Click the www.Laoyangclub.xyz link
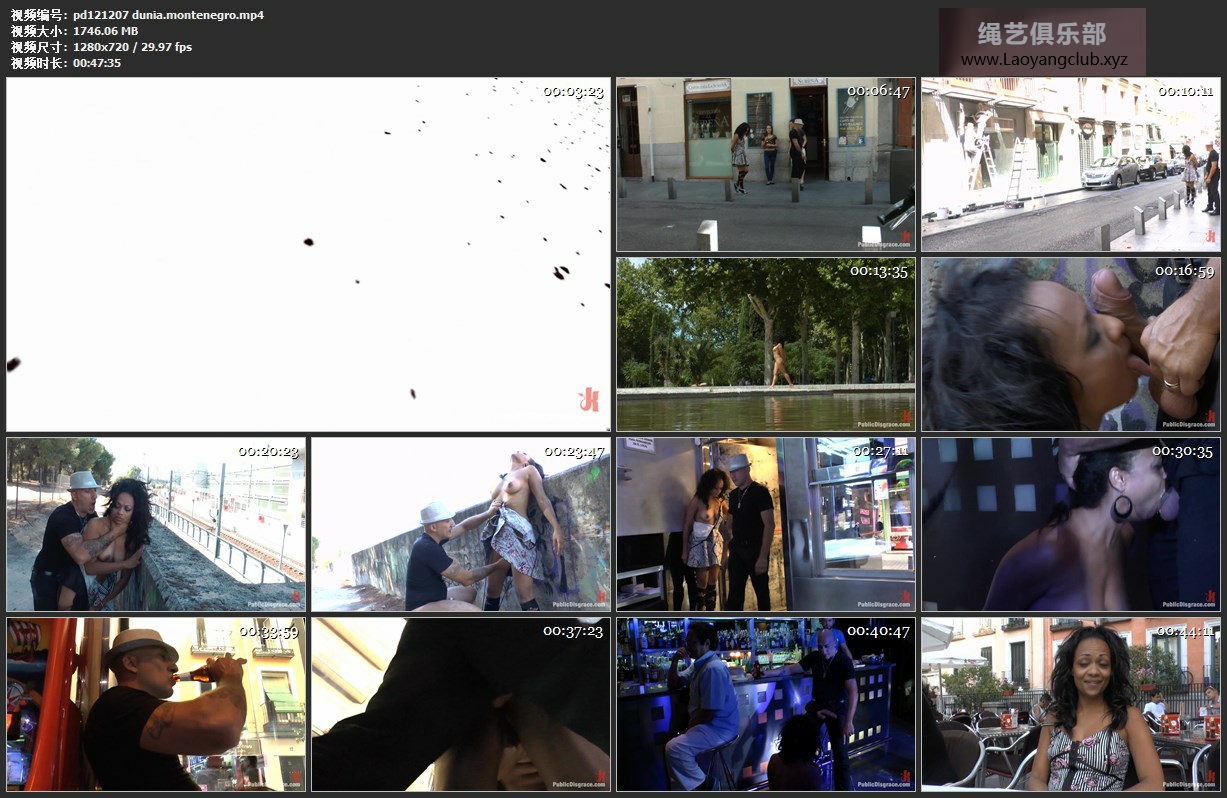The width and height of the screenshot is (1227, 798). 1043,60
